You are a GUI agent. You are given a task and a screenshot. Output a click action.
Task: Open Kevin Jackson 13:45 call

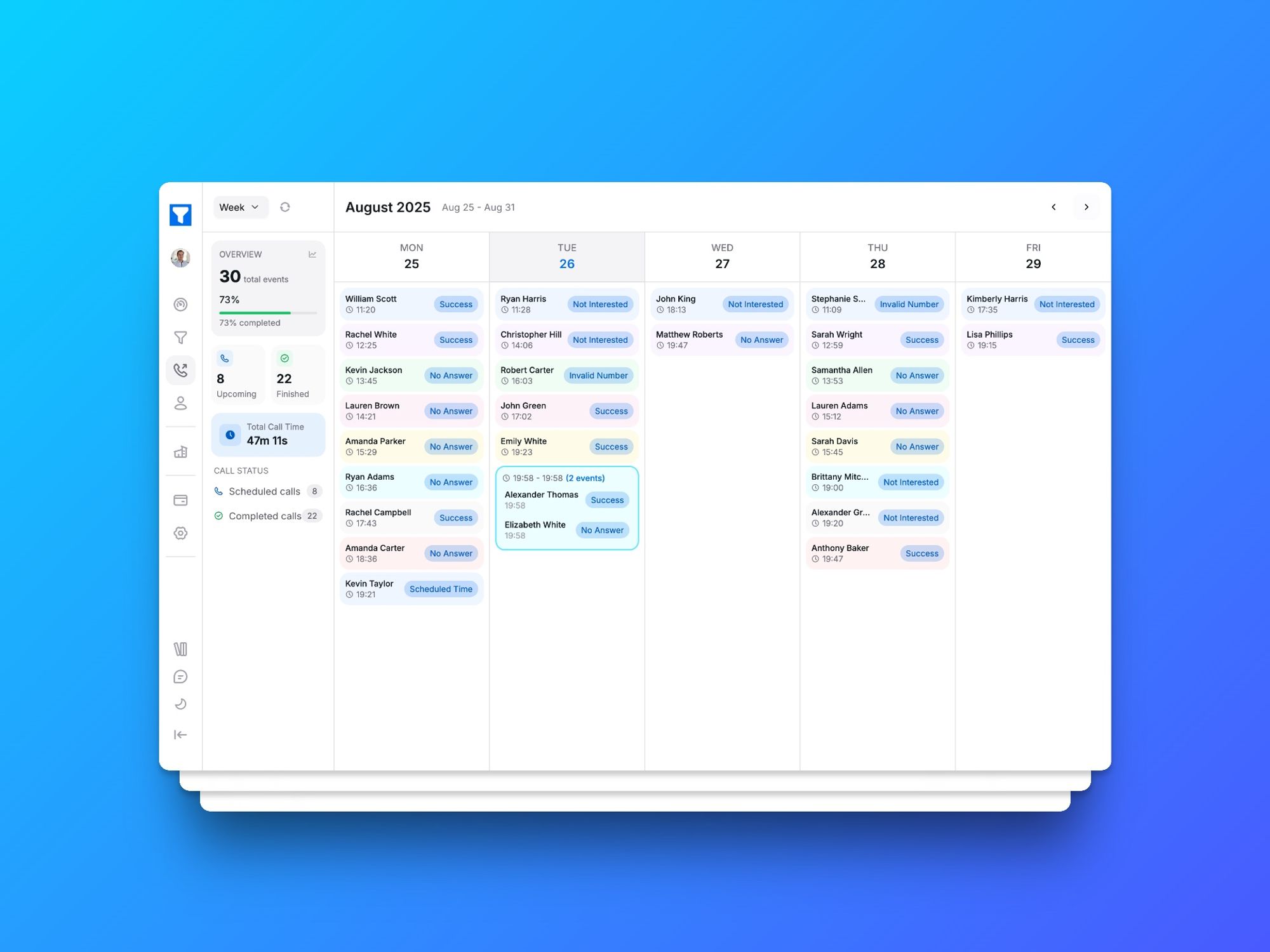[411, 375]
